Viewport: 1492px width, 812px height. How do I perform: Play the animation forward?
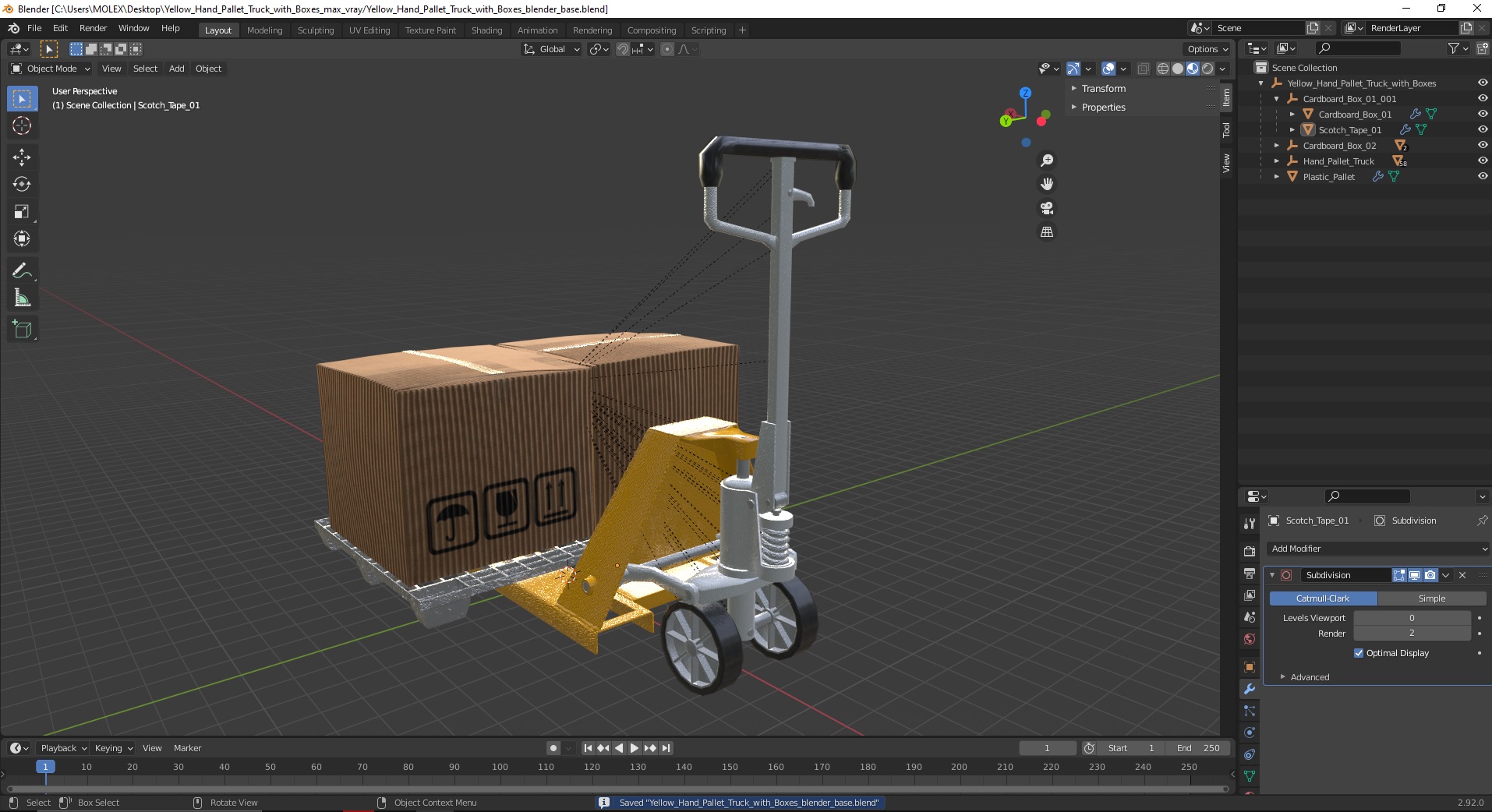pyautogui.click(x=635, y=748)
